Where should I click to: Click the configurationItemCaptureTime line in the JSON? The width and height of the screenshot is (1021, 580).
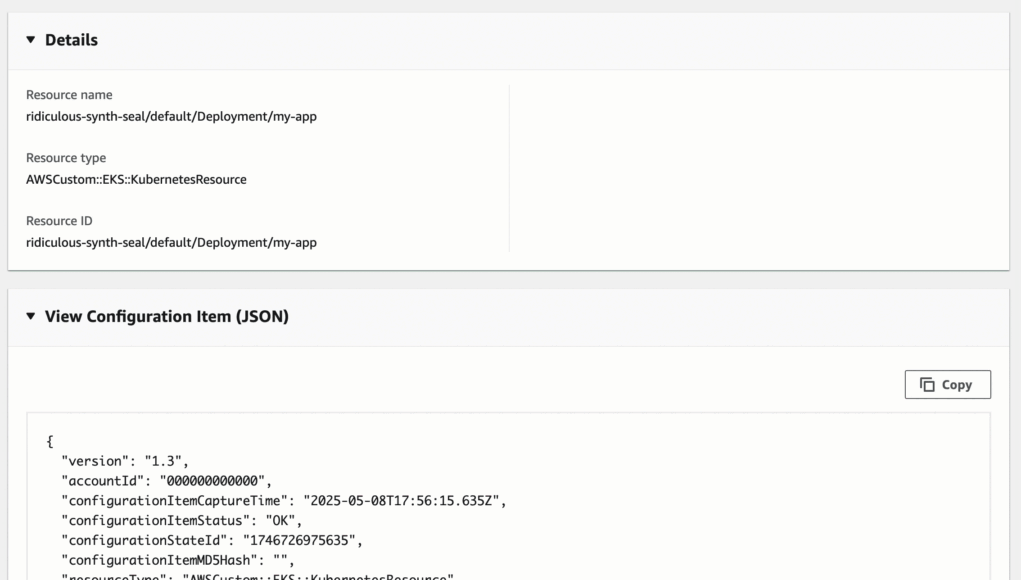coord(283,501)
